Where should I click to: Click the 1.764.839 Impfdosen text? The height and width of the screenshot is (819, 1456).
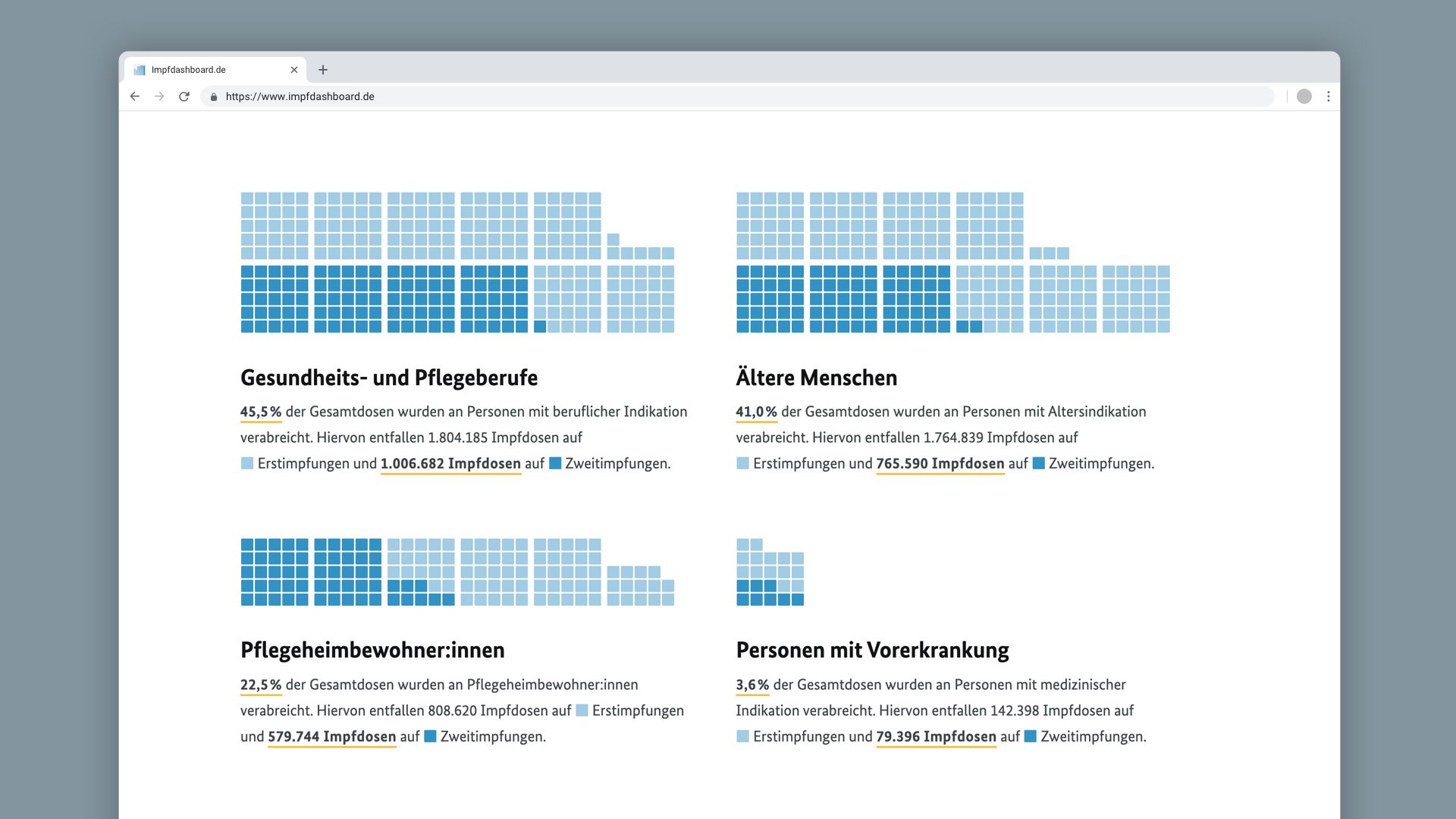tap(990, 438)
